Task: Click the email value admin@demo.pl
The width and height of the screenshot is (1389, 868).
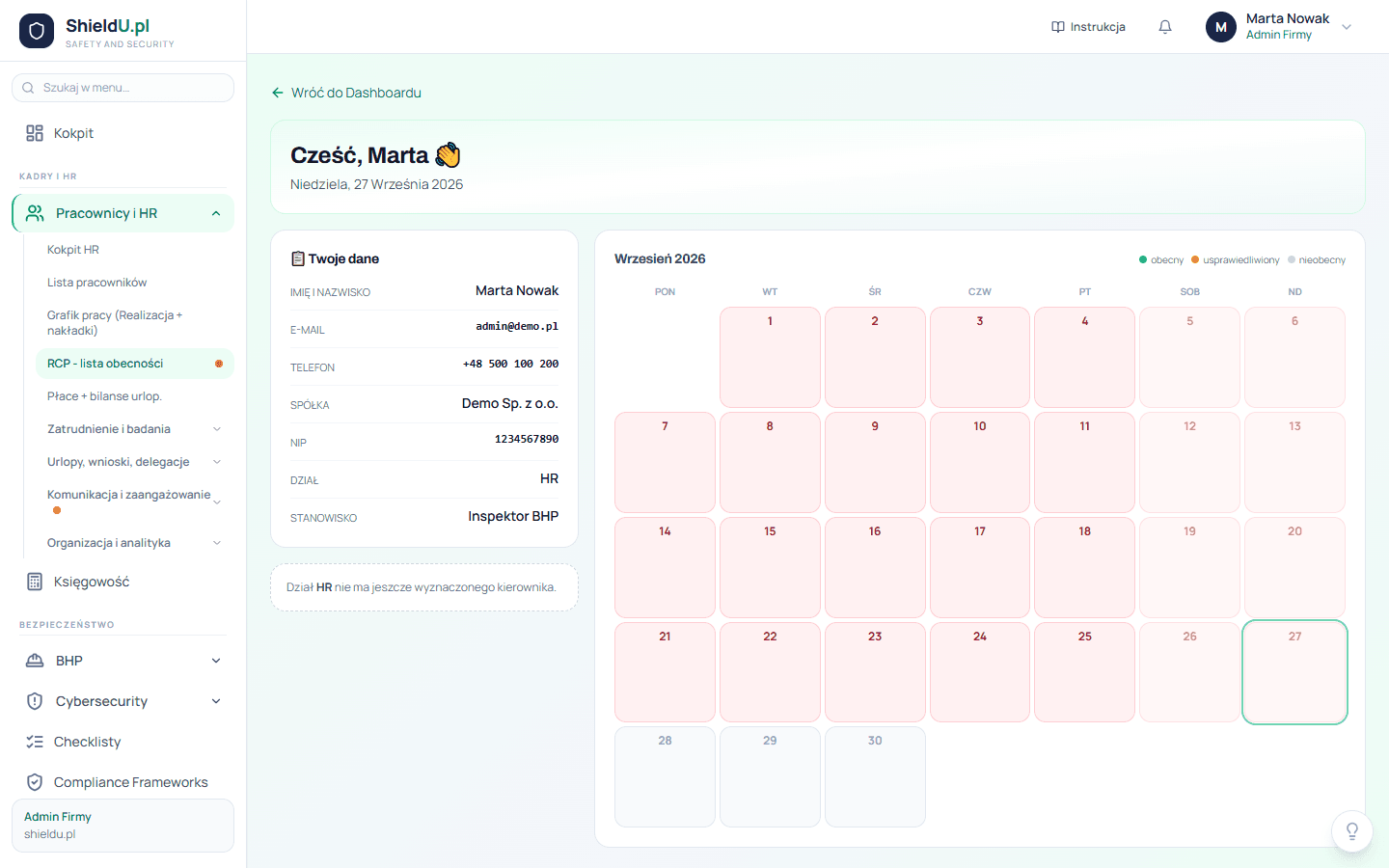Action: pos(517,327)
